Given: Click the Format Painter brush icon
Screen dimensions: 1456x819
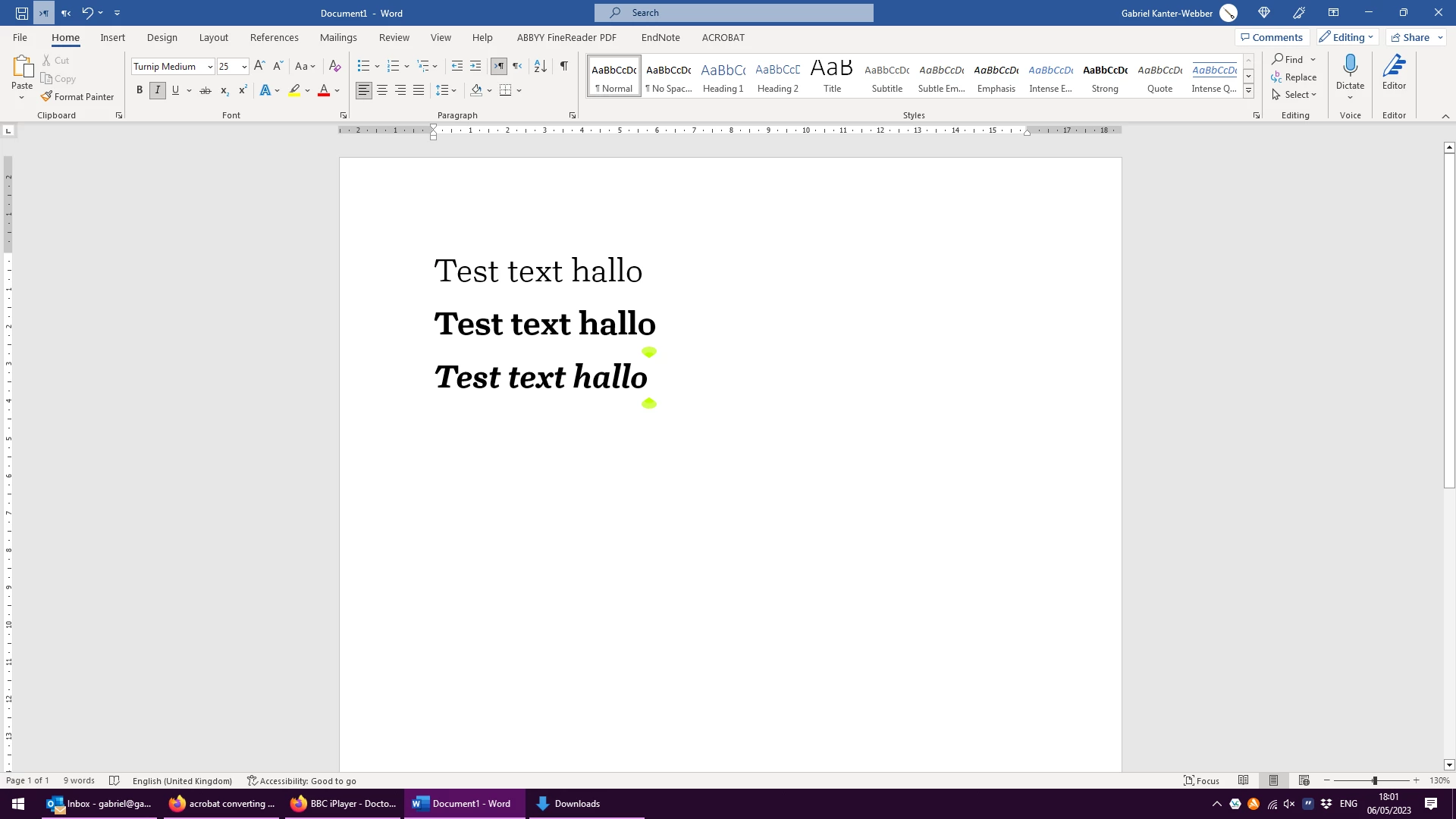Looking at the screenshot, I should coord(47,96).
